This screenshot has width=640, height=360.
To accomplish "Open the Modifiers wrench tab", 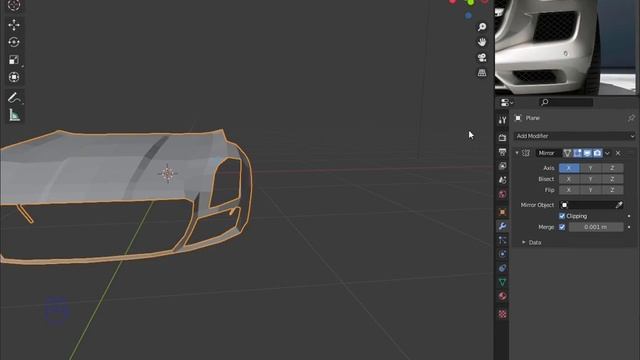I will pyautogui.click(x=502, y=226).
